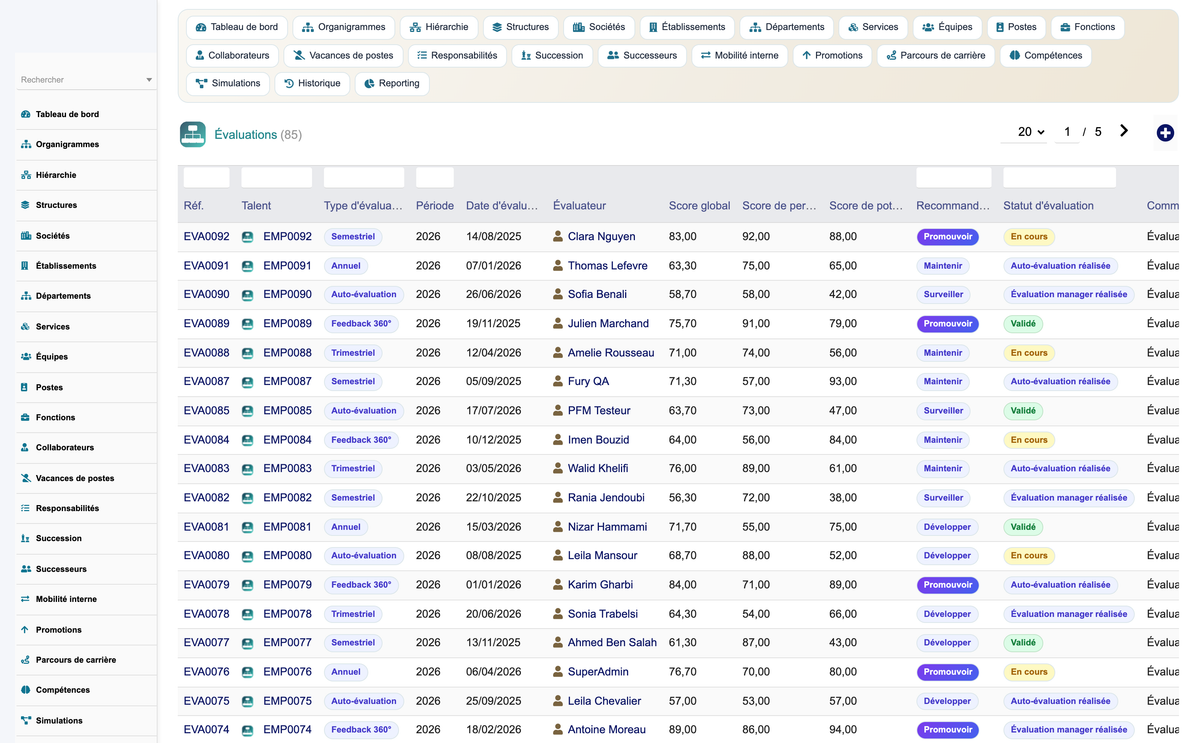Sort by Score global column header
Screen dimensions: 1200x743
coord(699,206)
